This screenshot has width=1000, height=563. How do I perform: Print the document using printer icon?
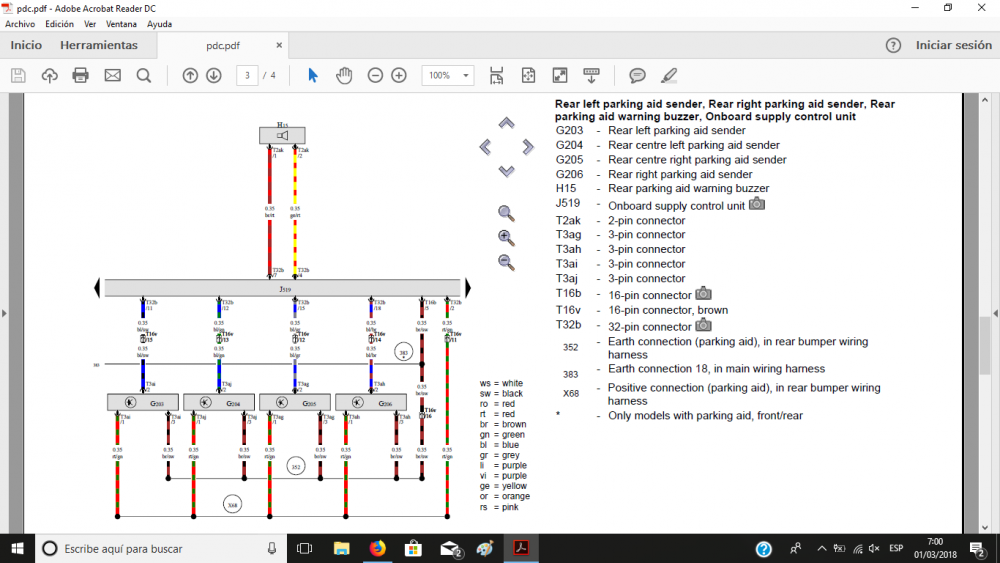(x=80, y=75)
